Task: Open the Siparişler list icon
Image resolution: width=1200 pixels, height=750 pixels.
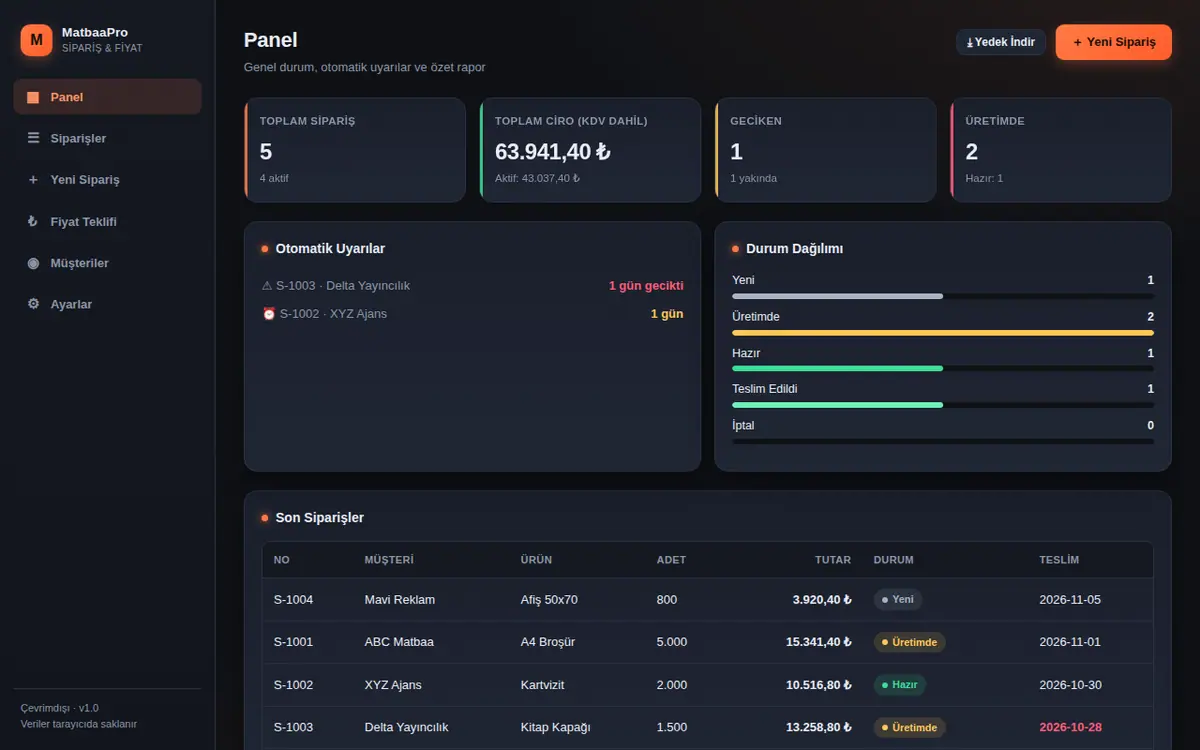Action: [33, 138]
